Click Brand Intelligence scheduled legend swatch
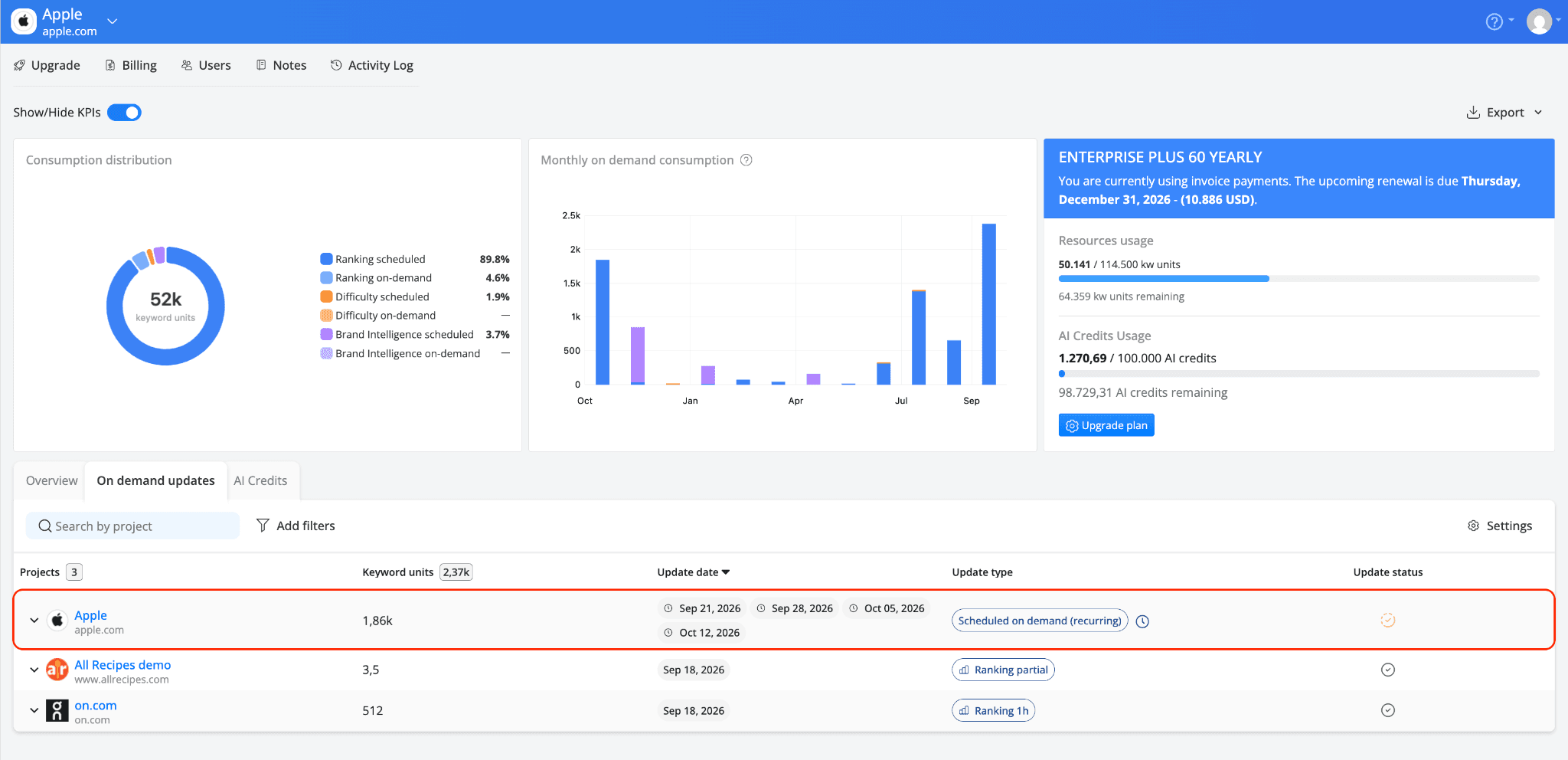The width and height of the screenshot is (1568, 760). (326, 334)
